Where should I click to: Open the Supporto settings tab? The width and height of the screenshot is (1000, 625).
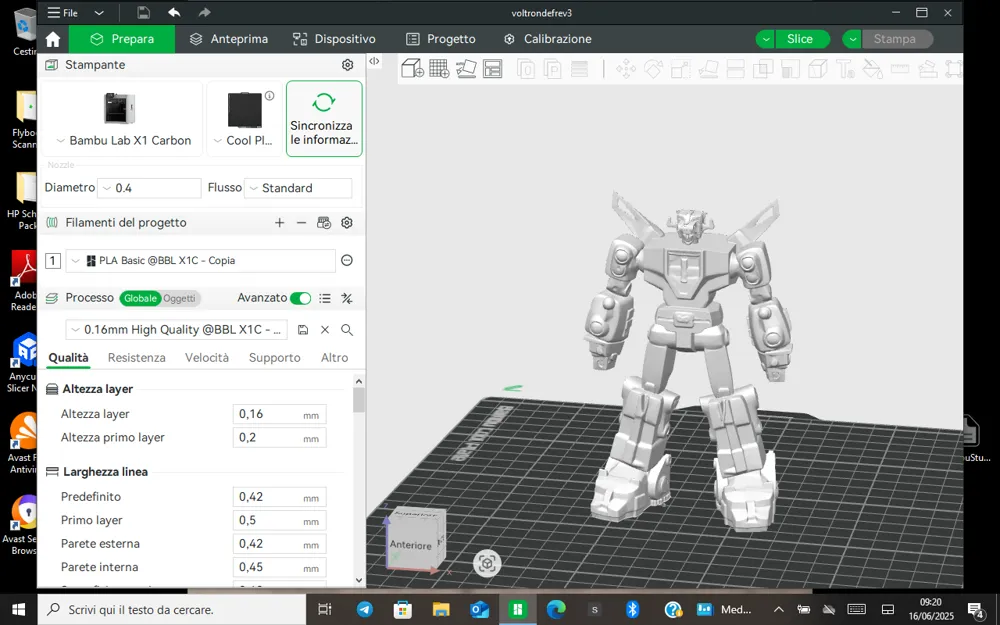(x=274, y=358)
